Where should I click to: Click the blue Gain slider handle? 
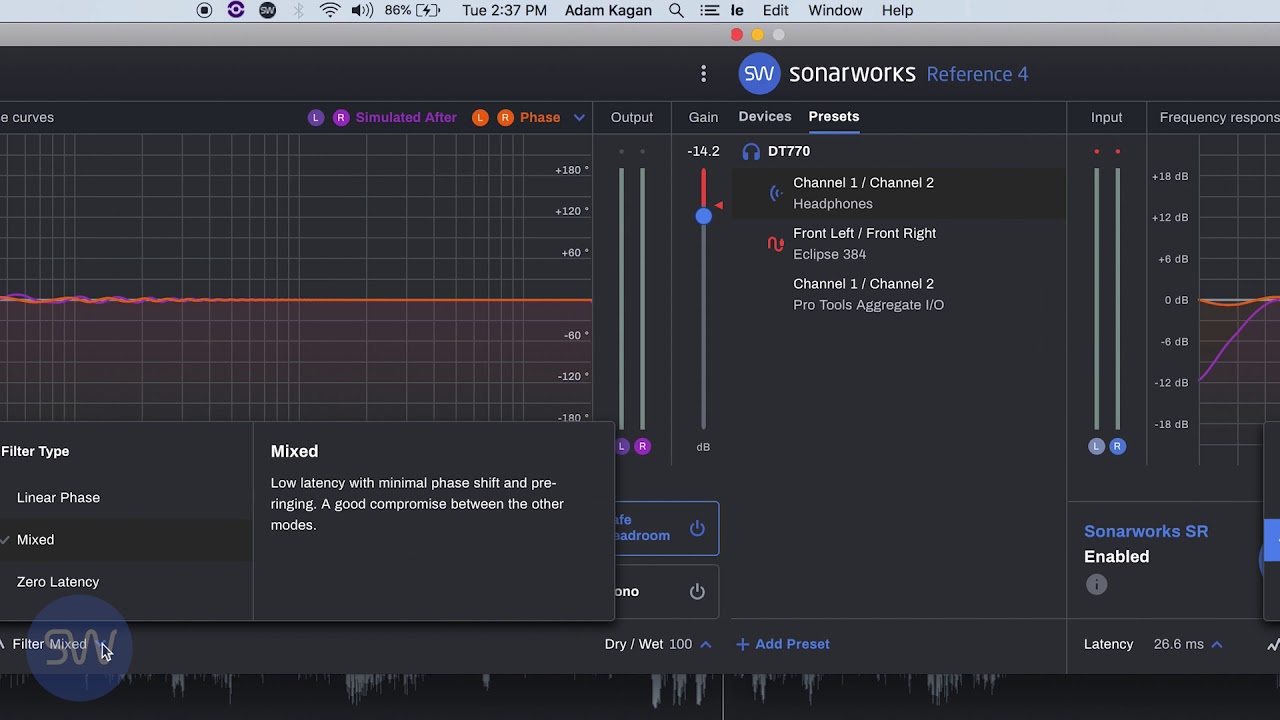click(703, 216)
